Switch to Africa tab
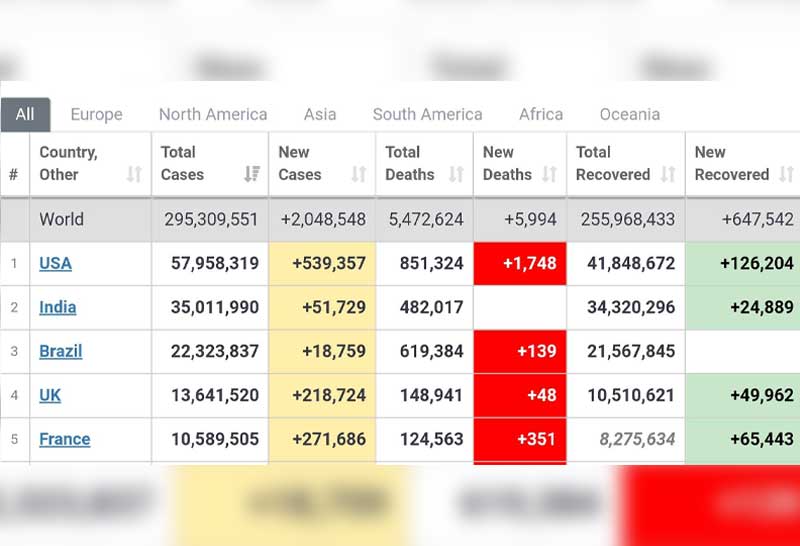The image size is (800, 546). pyautogui.click(x=541, y=114)
